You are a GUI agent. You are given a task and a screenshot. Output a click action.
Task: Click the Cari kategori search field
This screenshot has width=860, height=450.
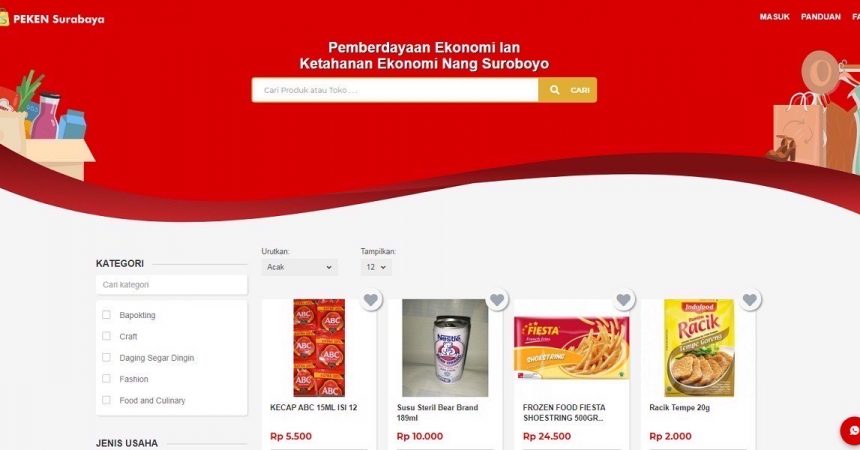coord(172,285)
